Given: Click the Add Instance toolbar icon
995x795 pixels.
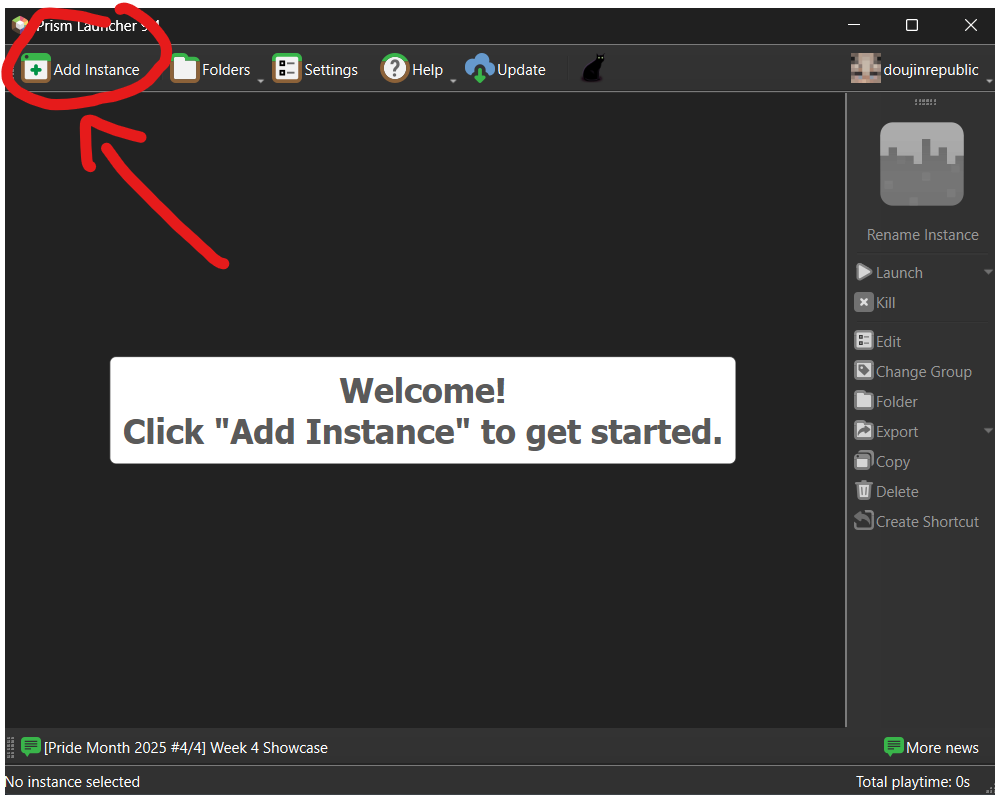Looking at the screenshot, I should (36, 69).
